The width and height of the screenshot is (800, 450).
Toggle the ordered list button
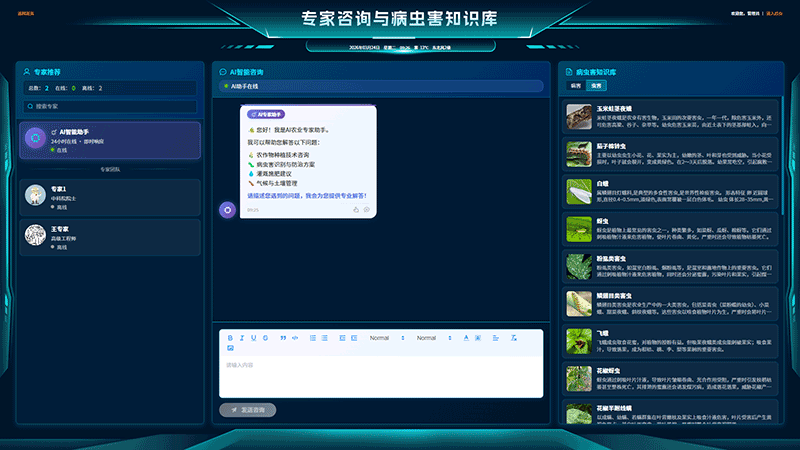[x=313, y=338]
